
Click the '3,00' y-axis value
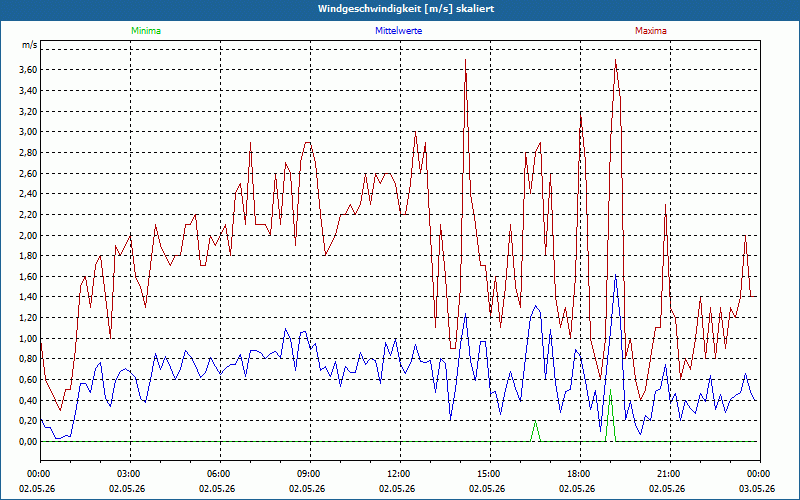pyautogui.click(x=28, y=132)
